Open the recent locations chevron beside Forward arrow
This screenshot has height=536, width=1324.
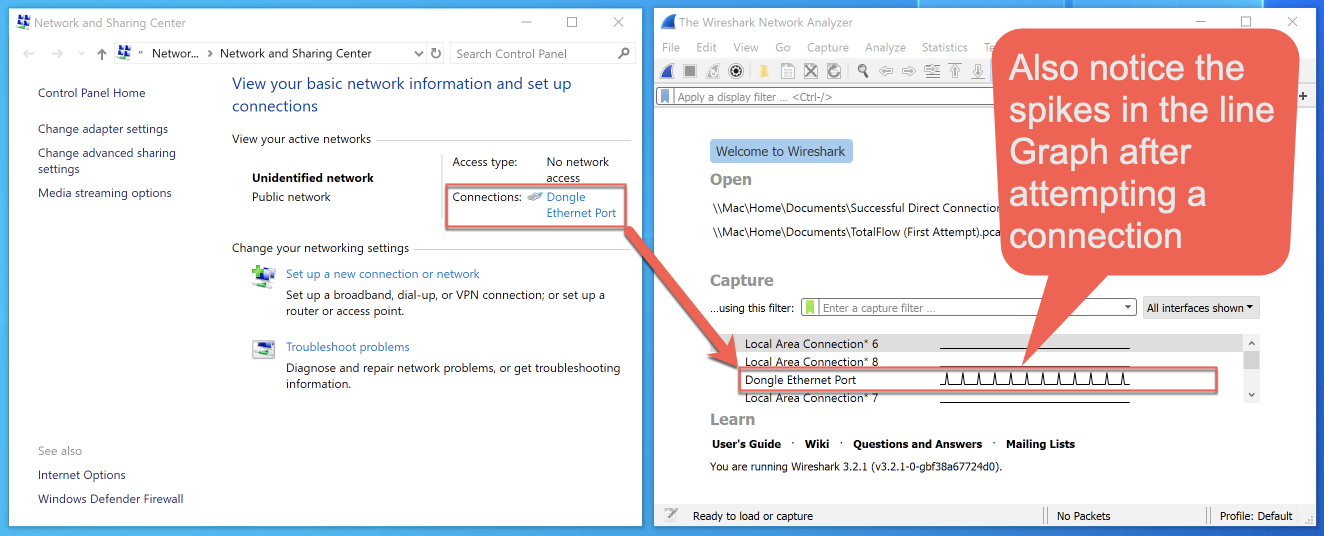[x=80, y=54]
